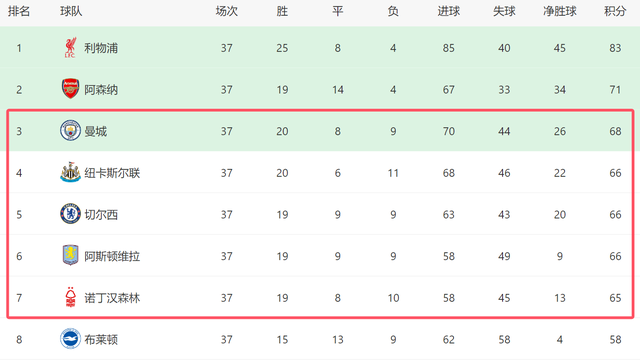The width and height of the screenshot is (640, 361).
Task: Select the 阿斯顿维拉 team name
Action: (x=112, y=256)
